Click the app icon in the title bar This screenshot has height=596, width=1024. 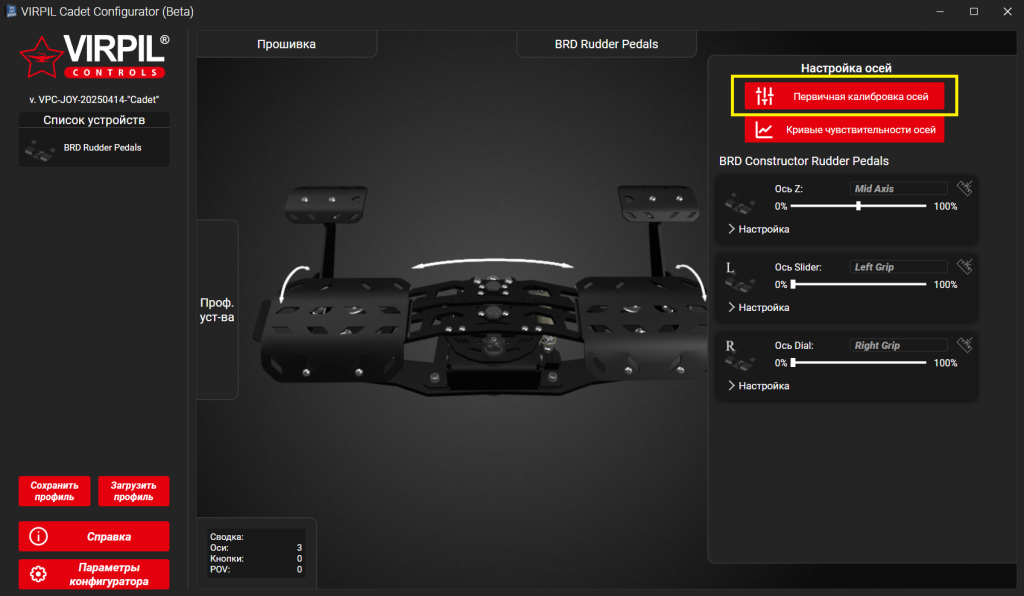[10, 11]
